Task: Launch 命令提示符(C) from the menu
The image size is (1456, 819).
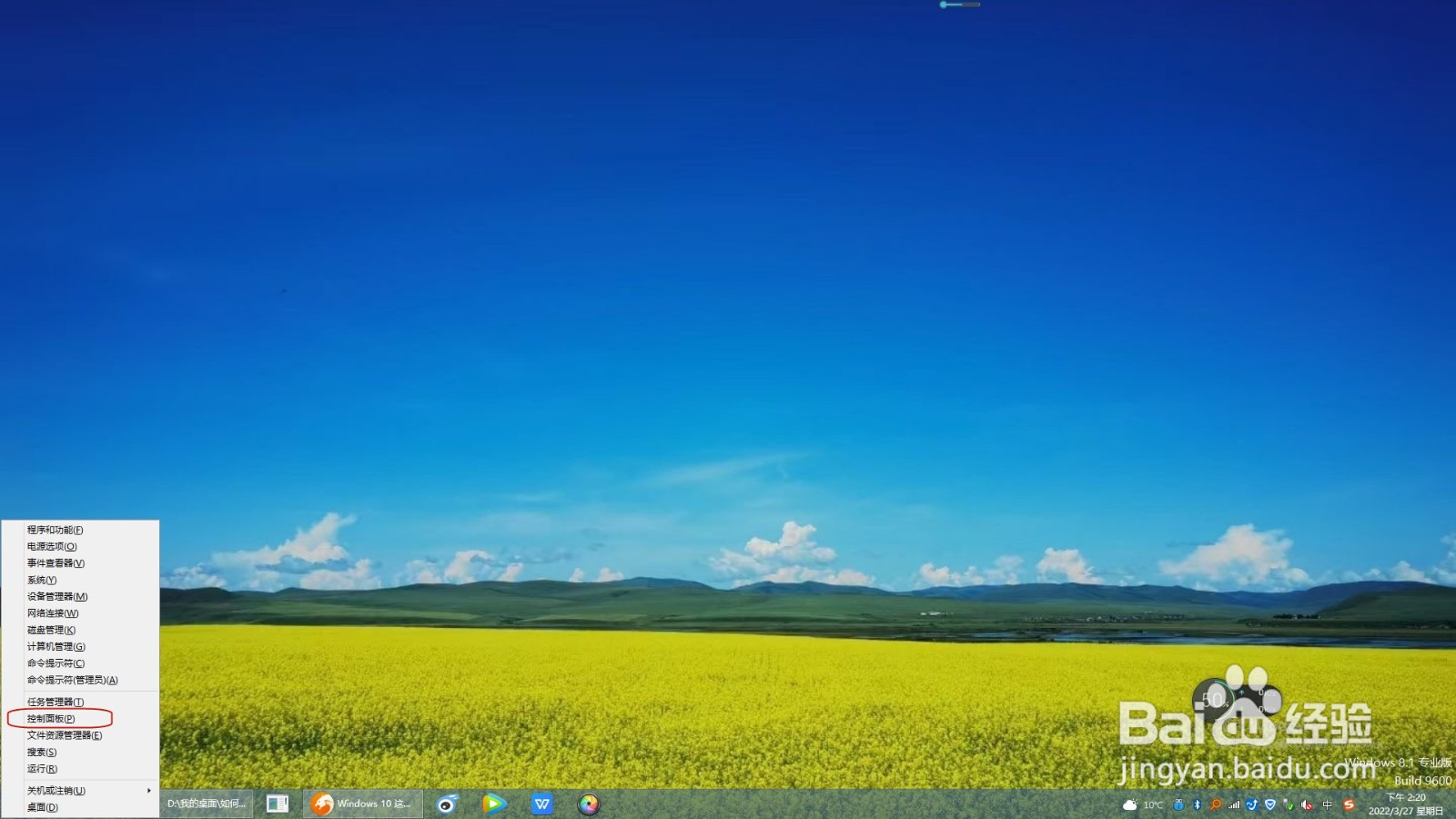Action: click(x=80, y=663)
